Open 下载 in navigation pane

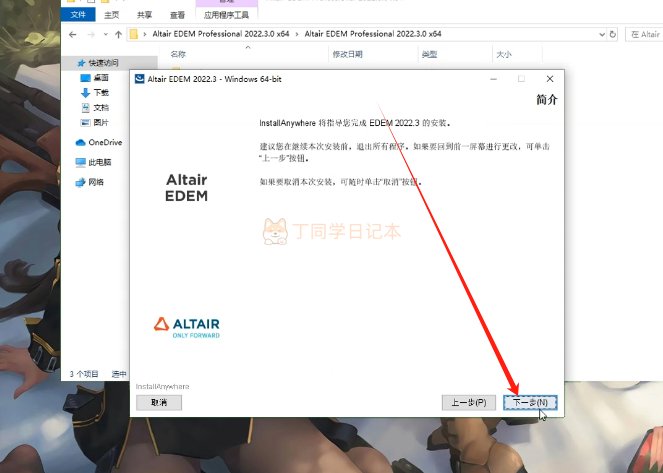coord(101,93)
